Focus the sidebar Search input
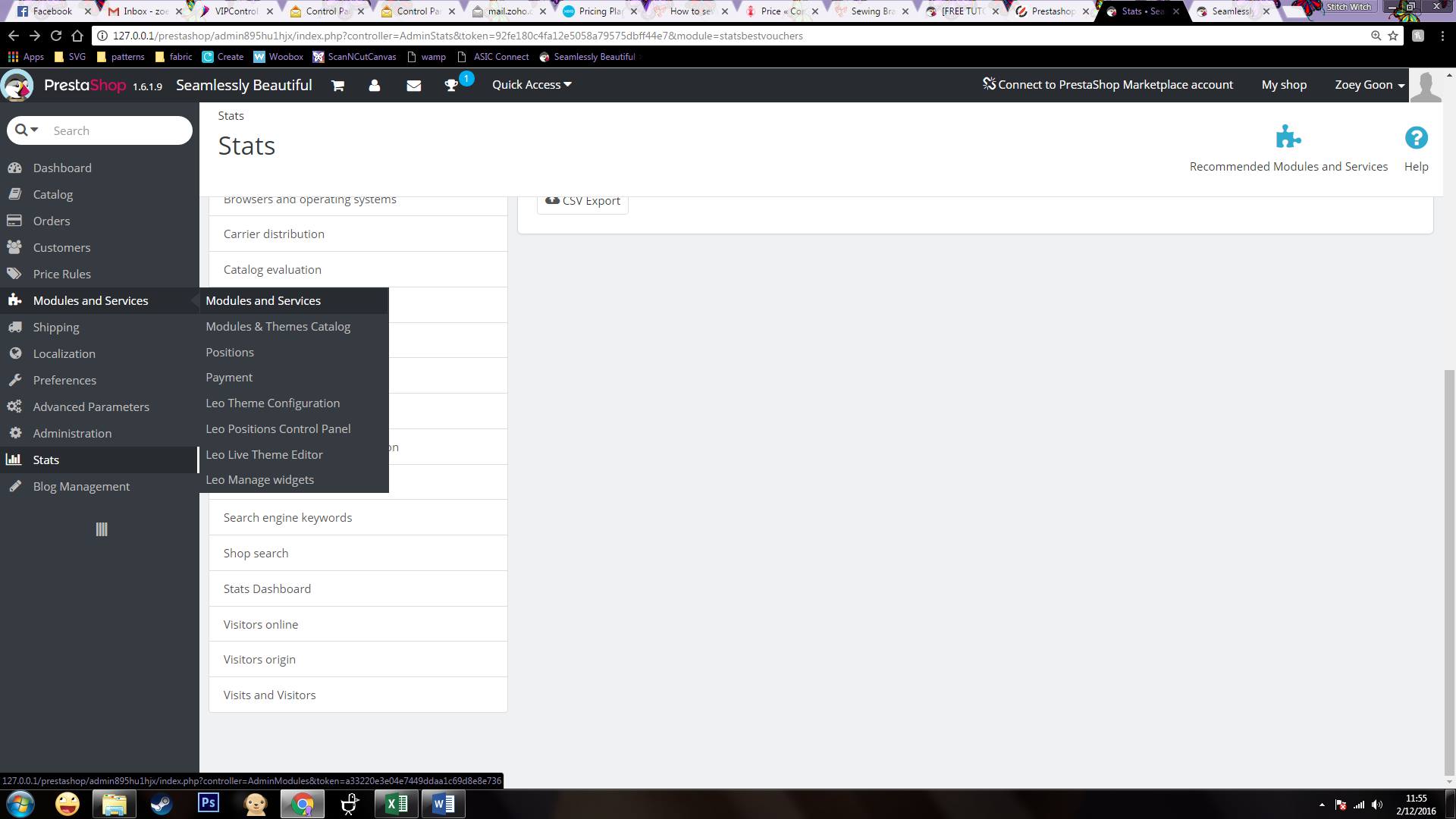The image size is (1456, 819). 118,130
